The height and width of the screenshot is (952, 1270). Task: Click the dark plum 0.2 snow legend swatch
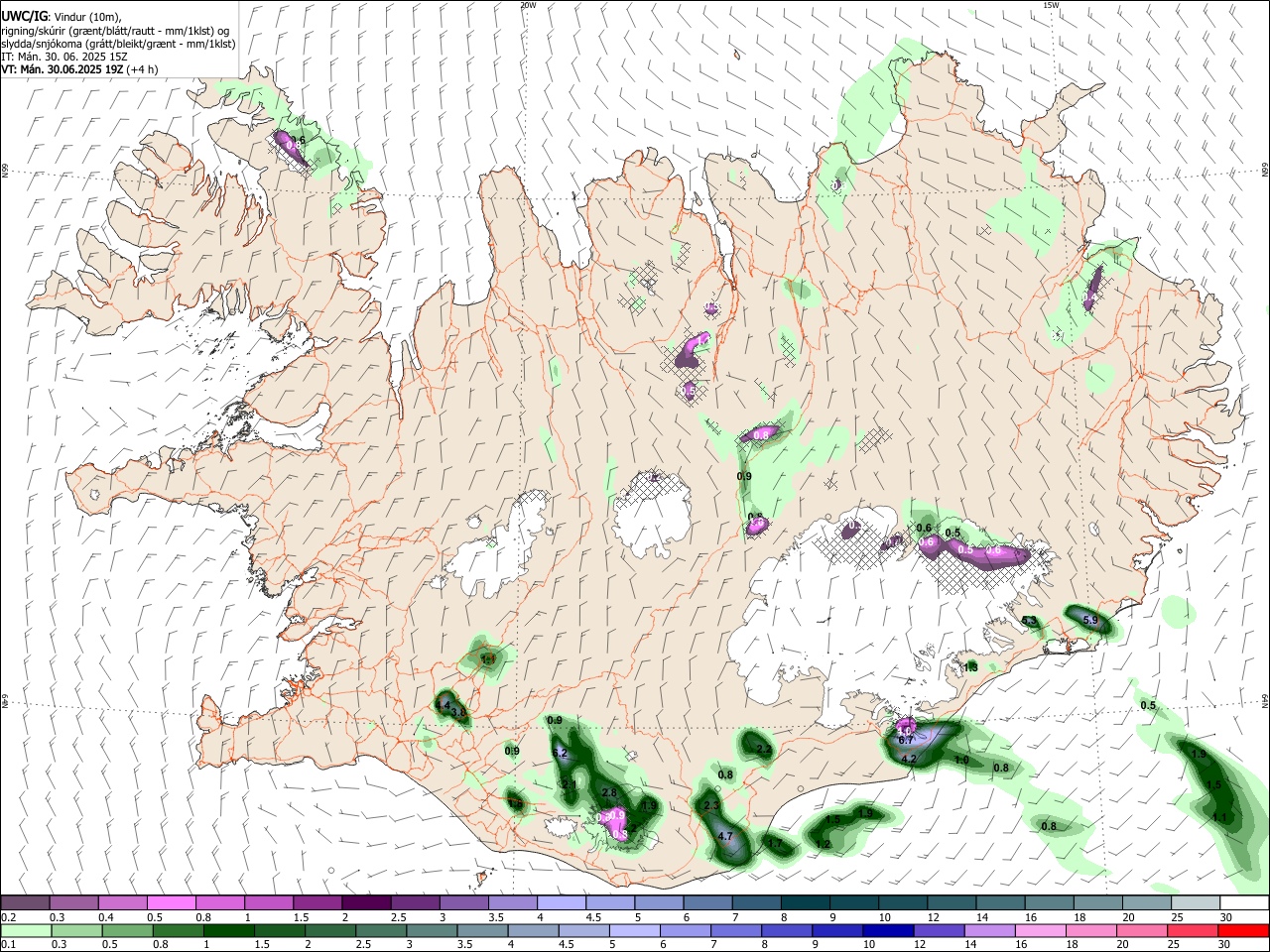click(25, 902)
